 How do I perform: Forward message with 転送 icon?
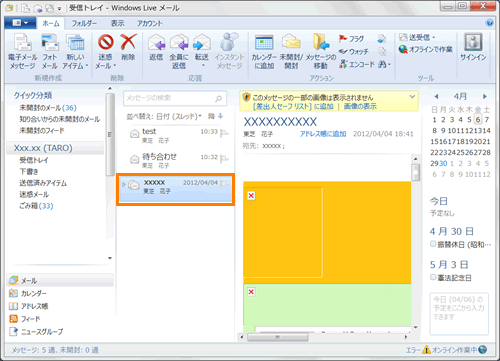(x=202, y=48)
